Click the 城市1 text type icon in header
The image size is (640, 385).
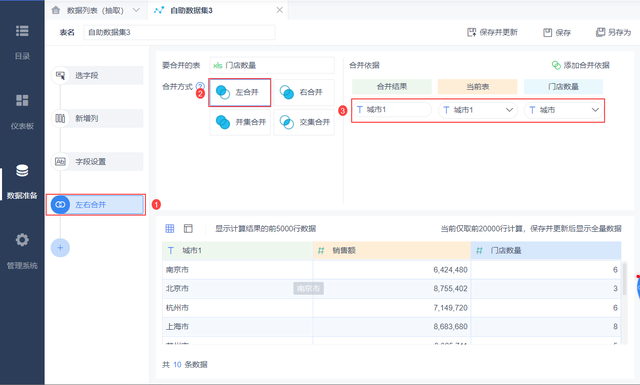[x=171, y=251]
